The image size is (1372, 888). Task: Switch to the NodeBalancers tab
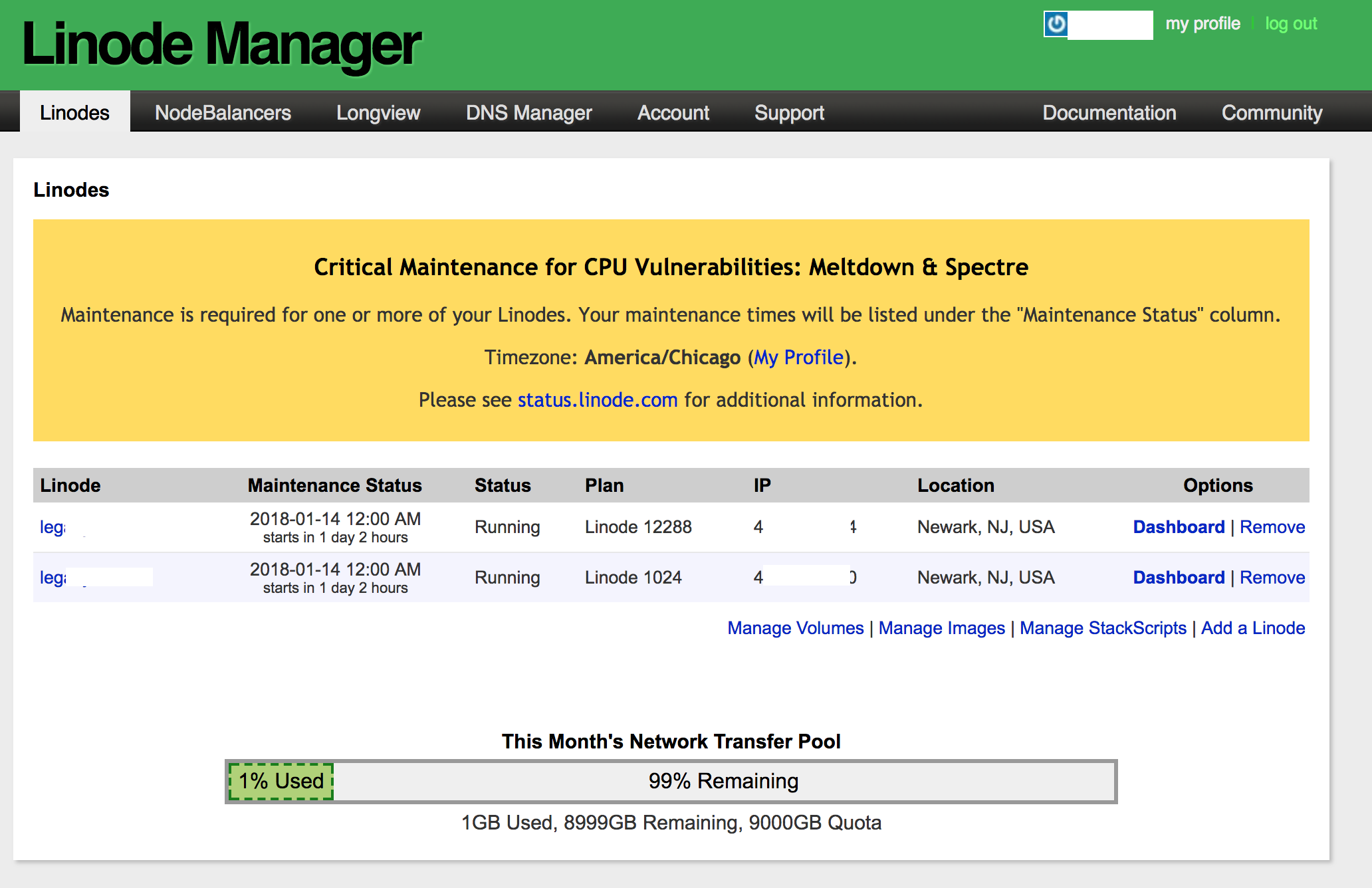223,112
